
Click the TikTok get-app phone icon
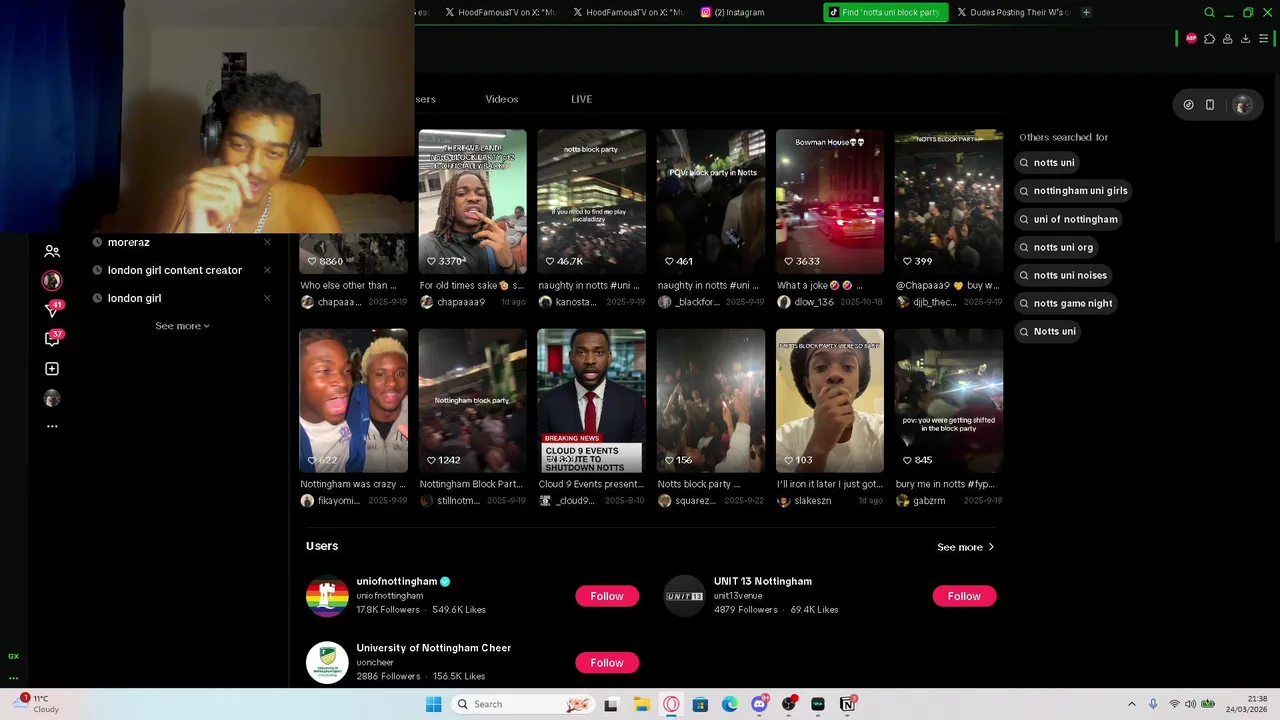point(1210,104)
